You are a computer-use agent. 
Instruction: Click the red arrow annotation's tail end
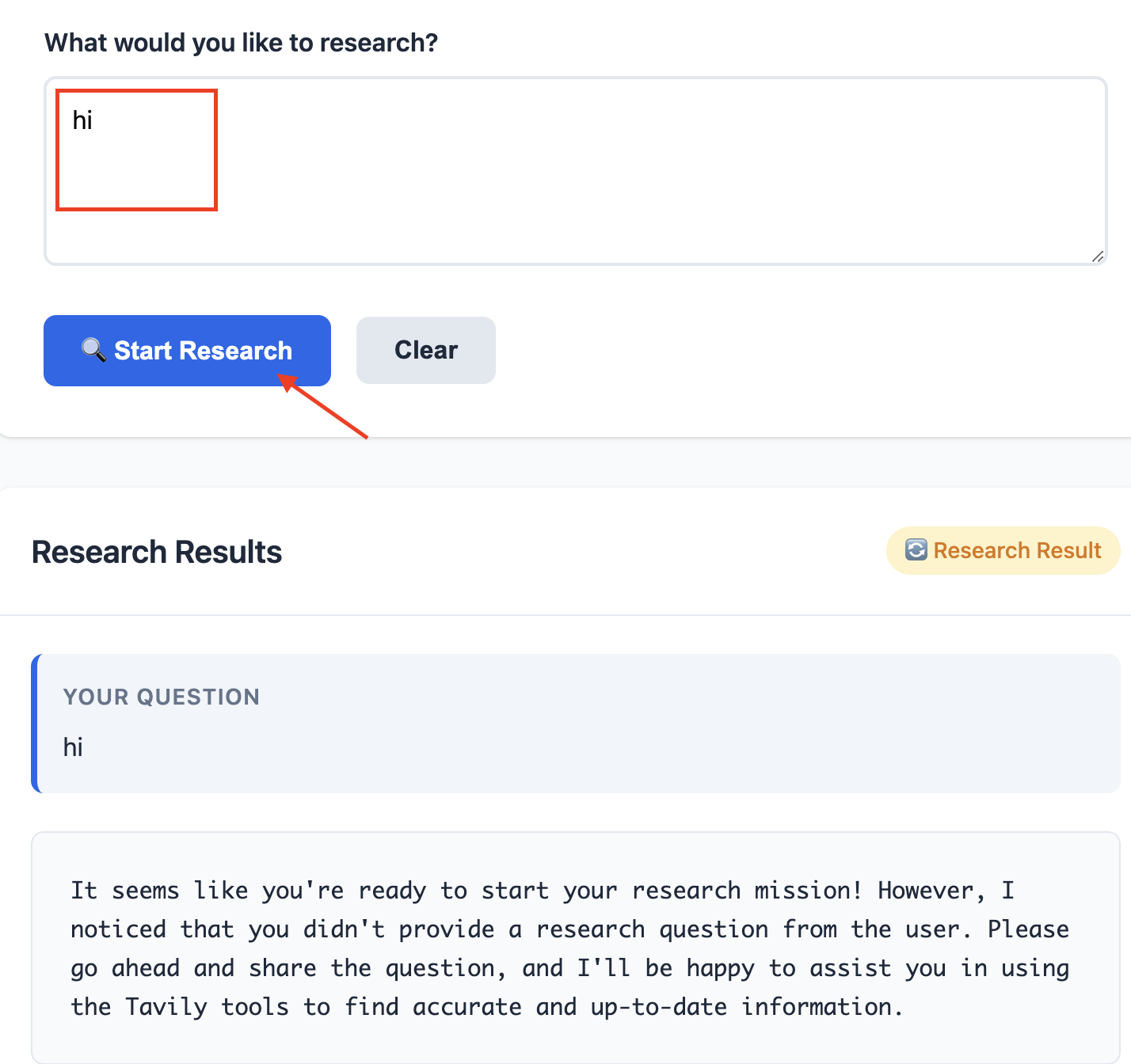pyautogui.click(x=366, y=436)
